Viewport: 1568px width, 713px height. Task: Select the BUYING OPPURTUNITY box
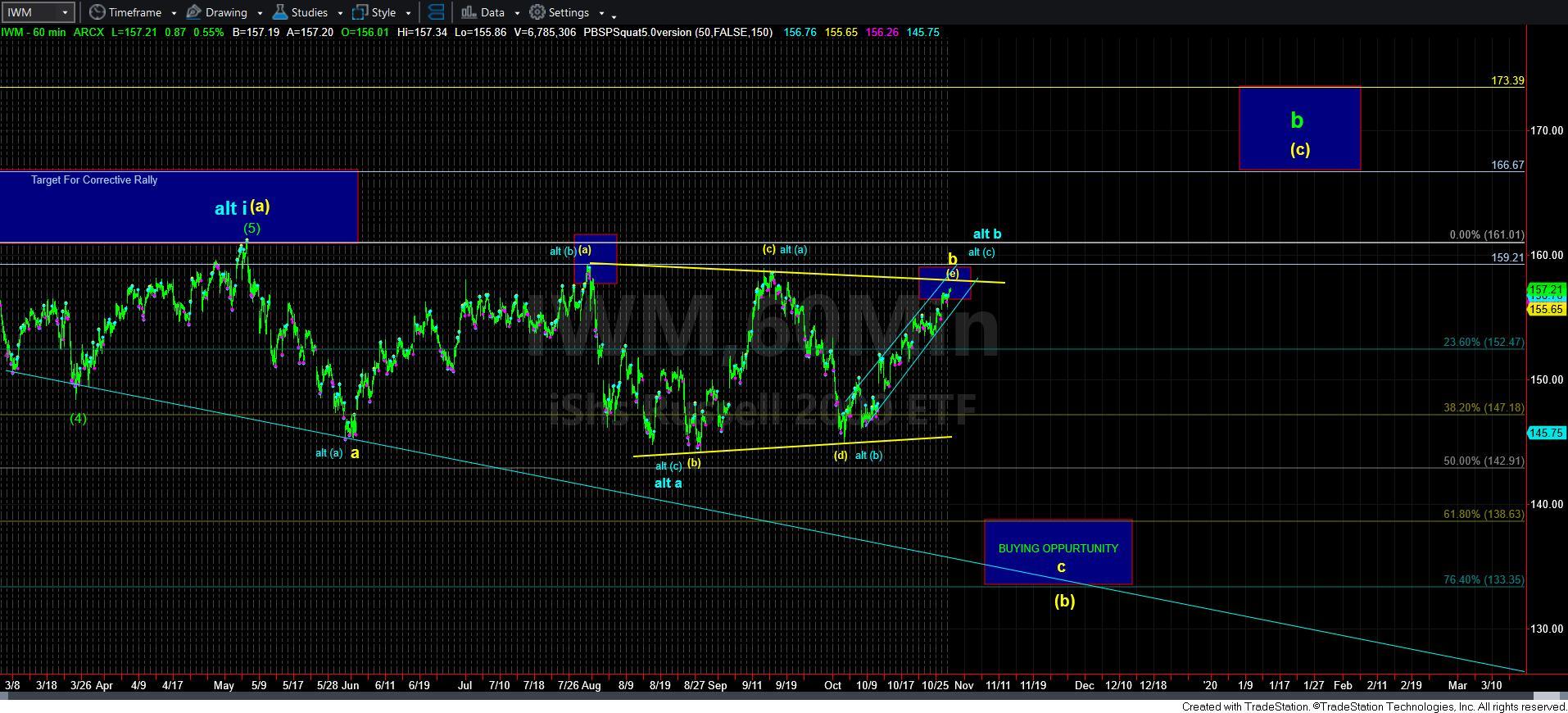point(1058,552)
